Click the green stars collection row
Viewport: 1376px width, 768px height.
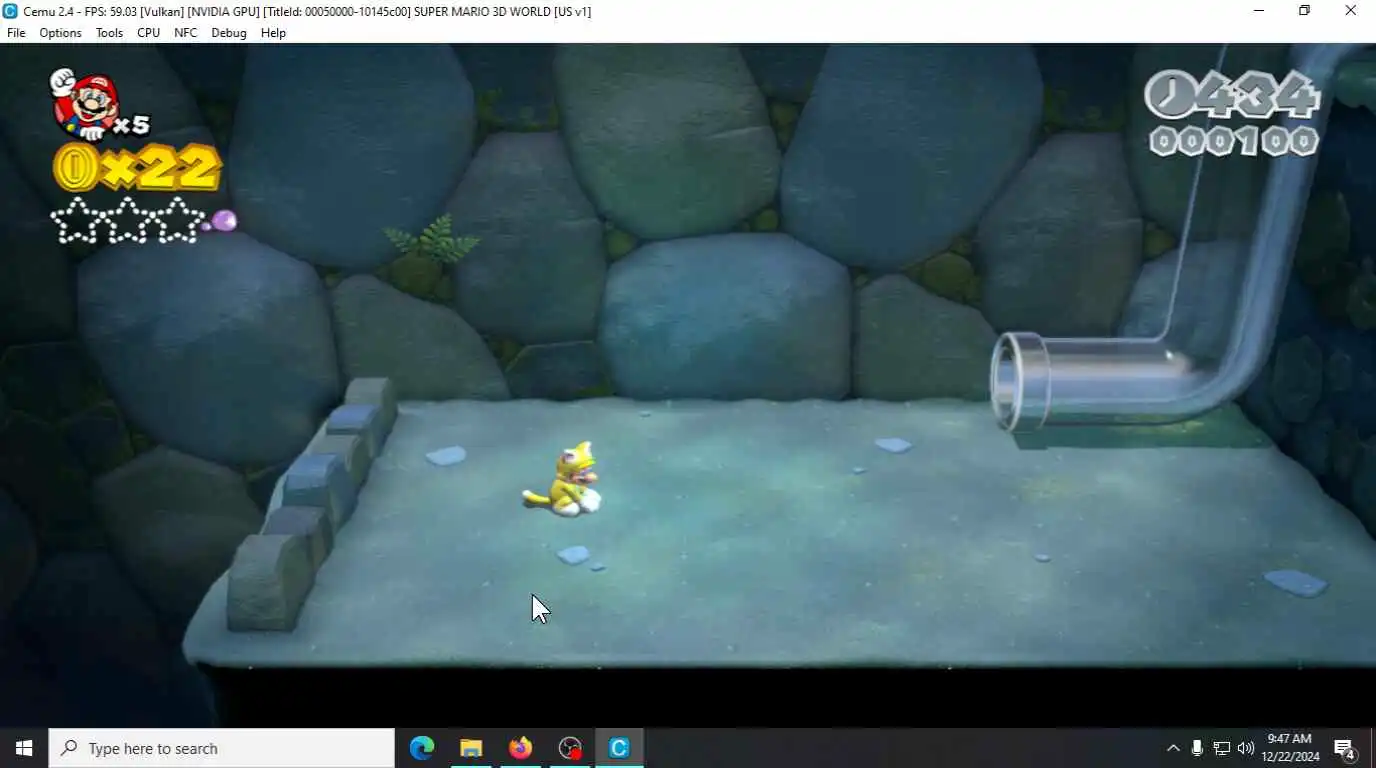click(x=128, y=220)
